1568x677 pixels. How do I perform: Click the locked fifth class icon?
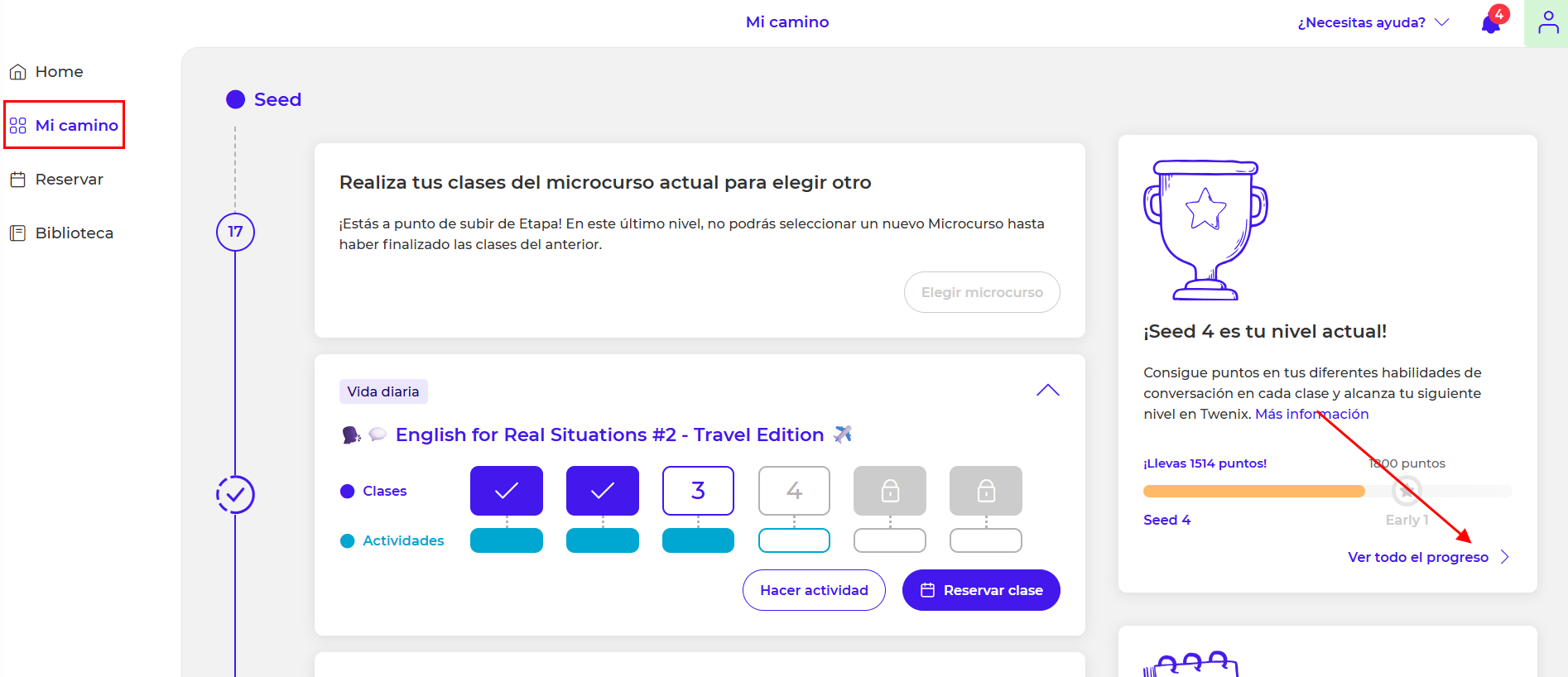pos(890,491)
